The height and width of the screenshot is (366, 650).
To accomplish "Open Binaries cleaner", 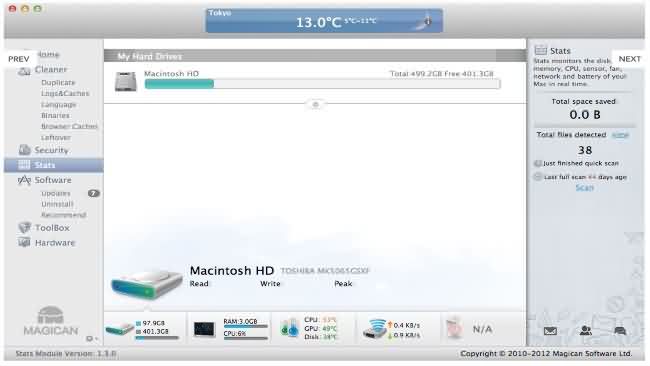I will coord(55,115).
